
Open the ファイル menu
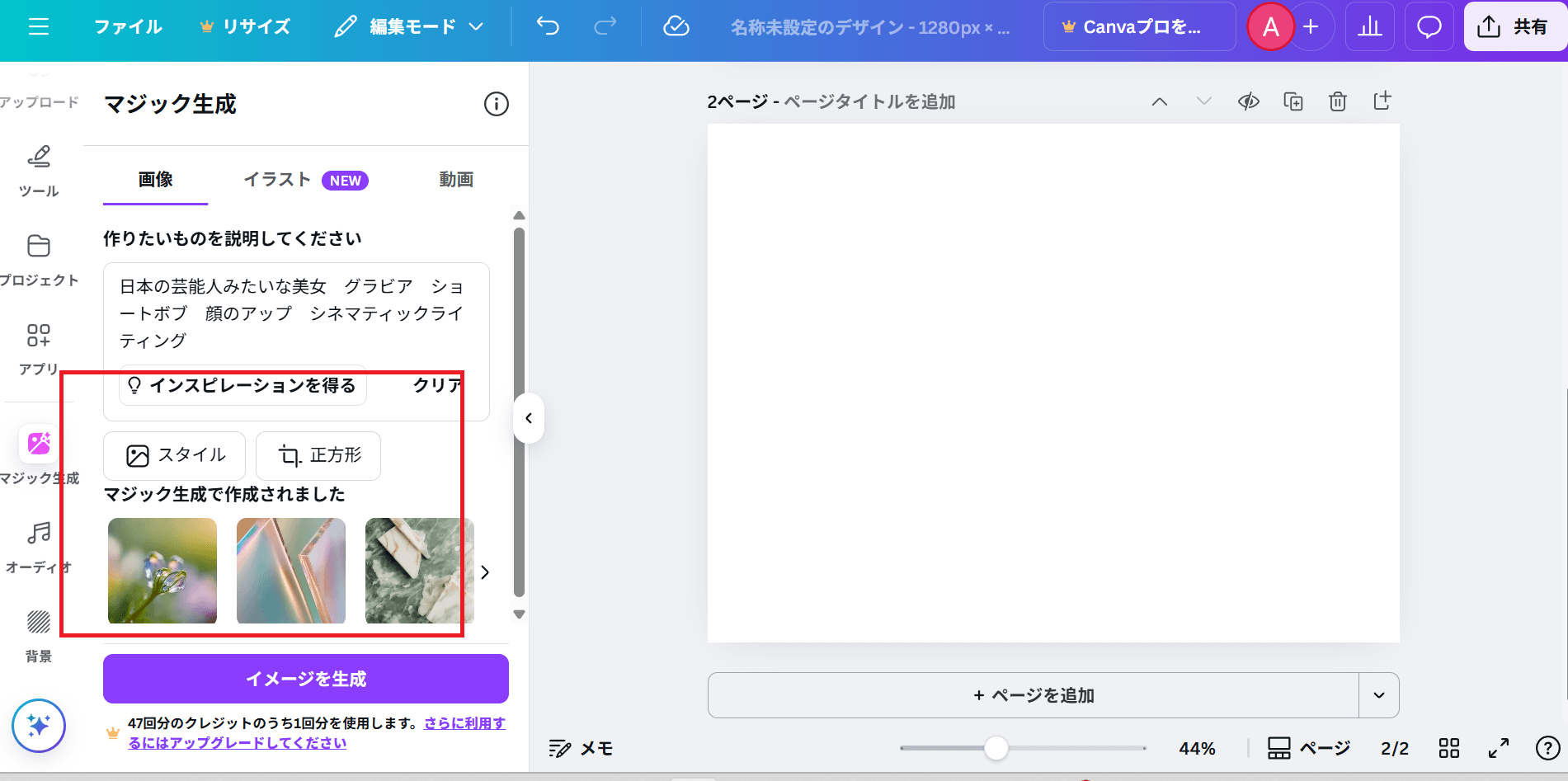pos(128,26)
